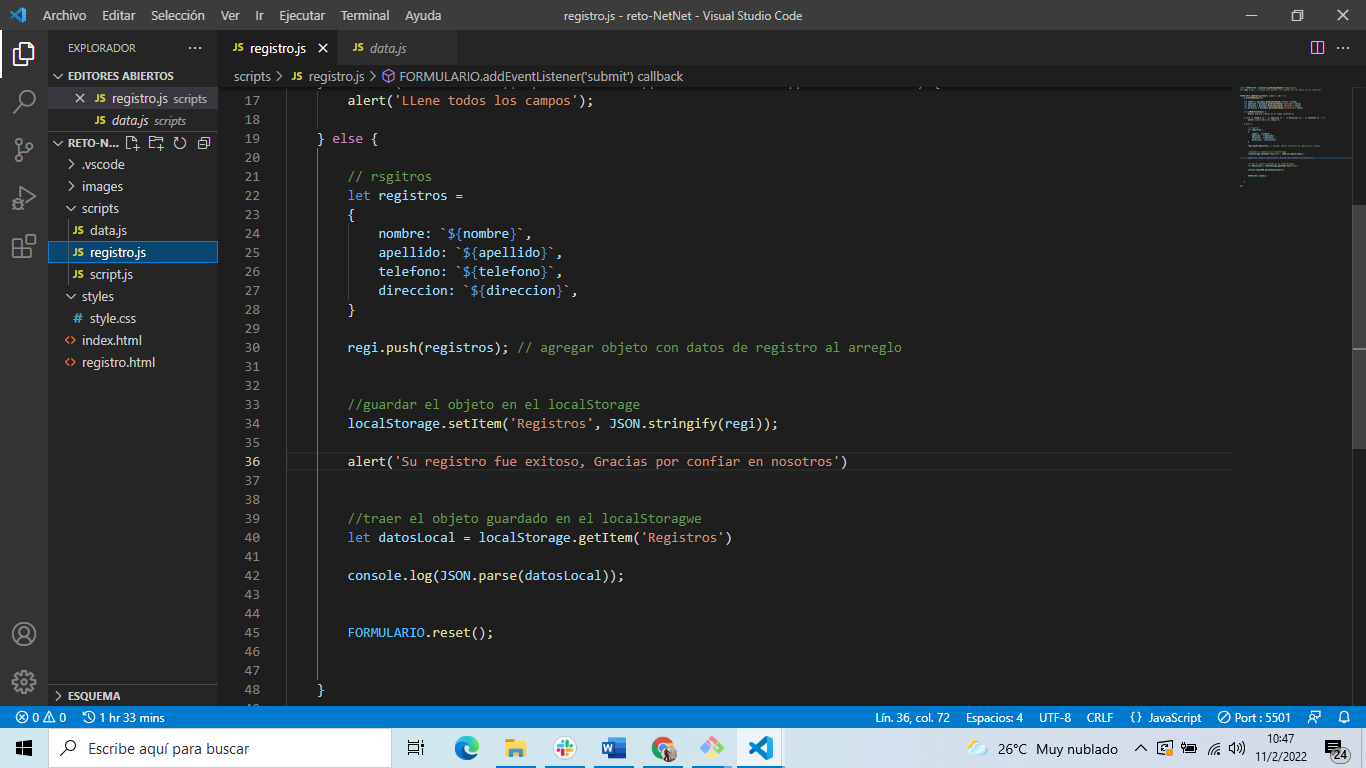Collapse all folders in explorer
1366x768 pixels.
click(204, 143)
